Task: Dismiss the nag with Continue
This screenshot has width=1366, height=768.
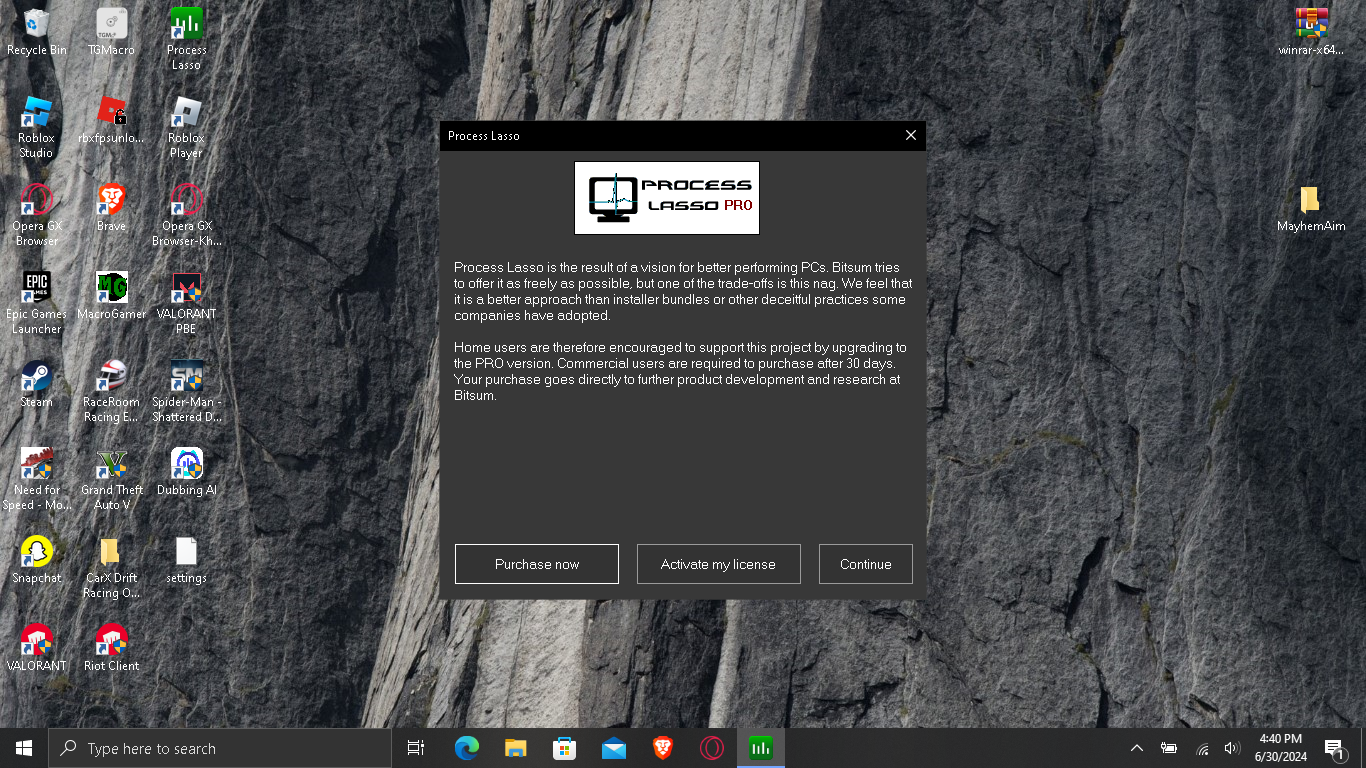Action: [x=866, y=564]
